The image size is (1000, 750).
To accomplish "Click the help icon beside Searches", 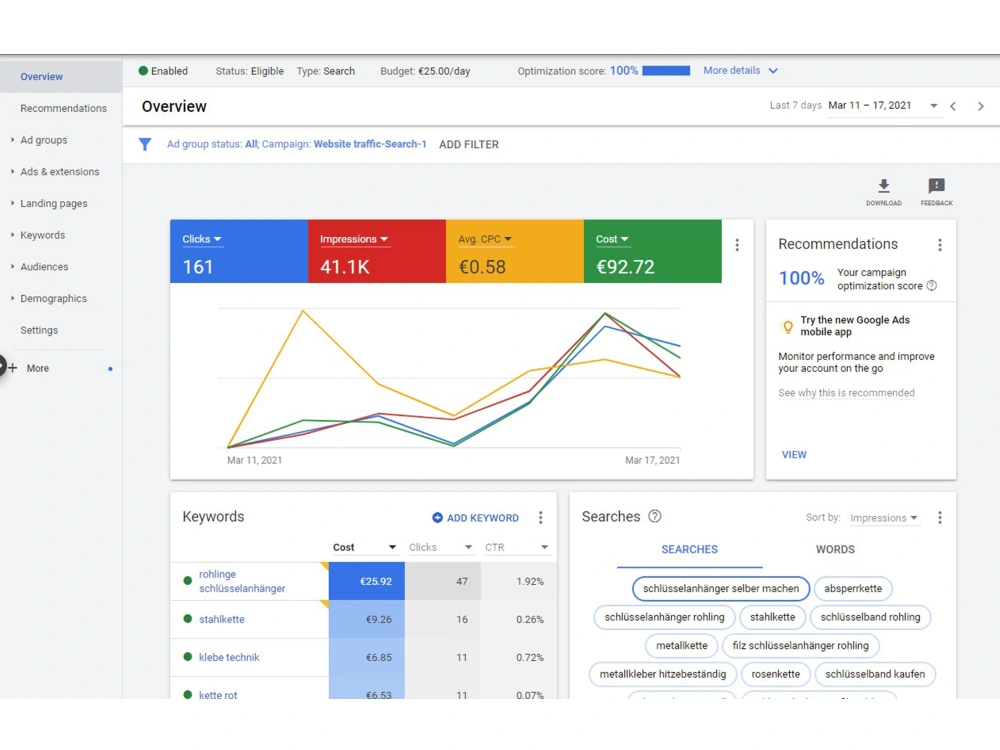I will (655, 516).
